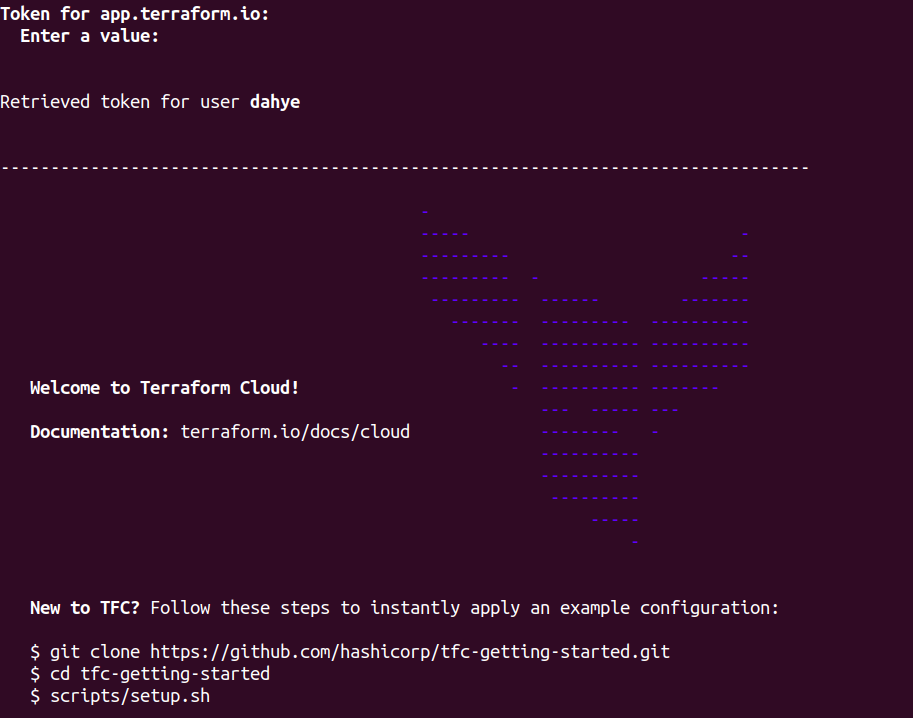Open the terraform.io/docs/cloud link
The width and height of the screenshot is (913, 718).
[x=295, y=431]
